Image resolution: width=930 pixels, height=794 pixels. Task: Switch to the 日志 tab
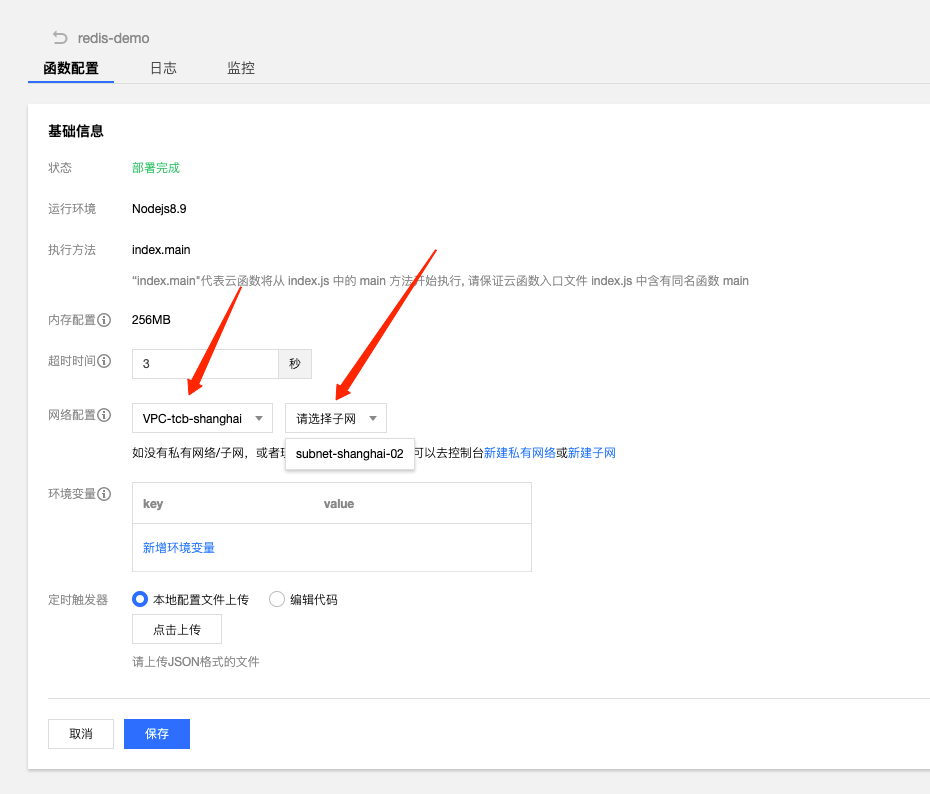tap(163, 68)
